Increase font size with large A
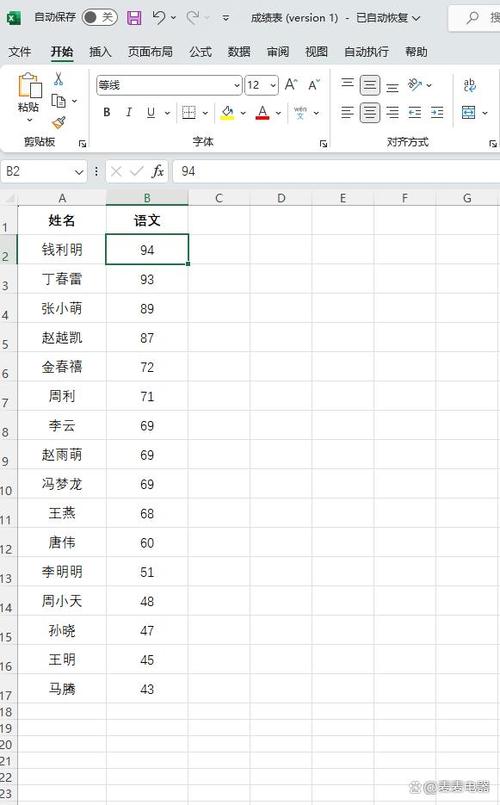 [x=291, y=85]
